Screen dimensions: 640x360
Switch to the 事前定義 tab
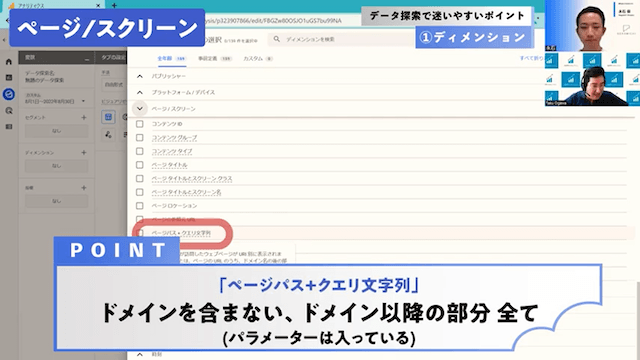(215, 59)
